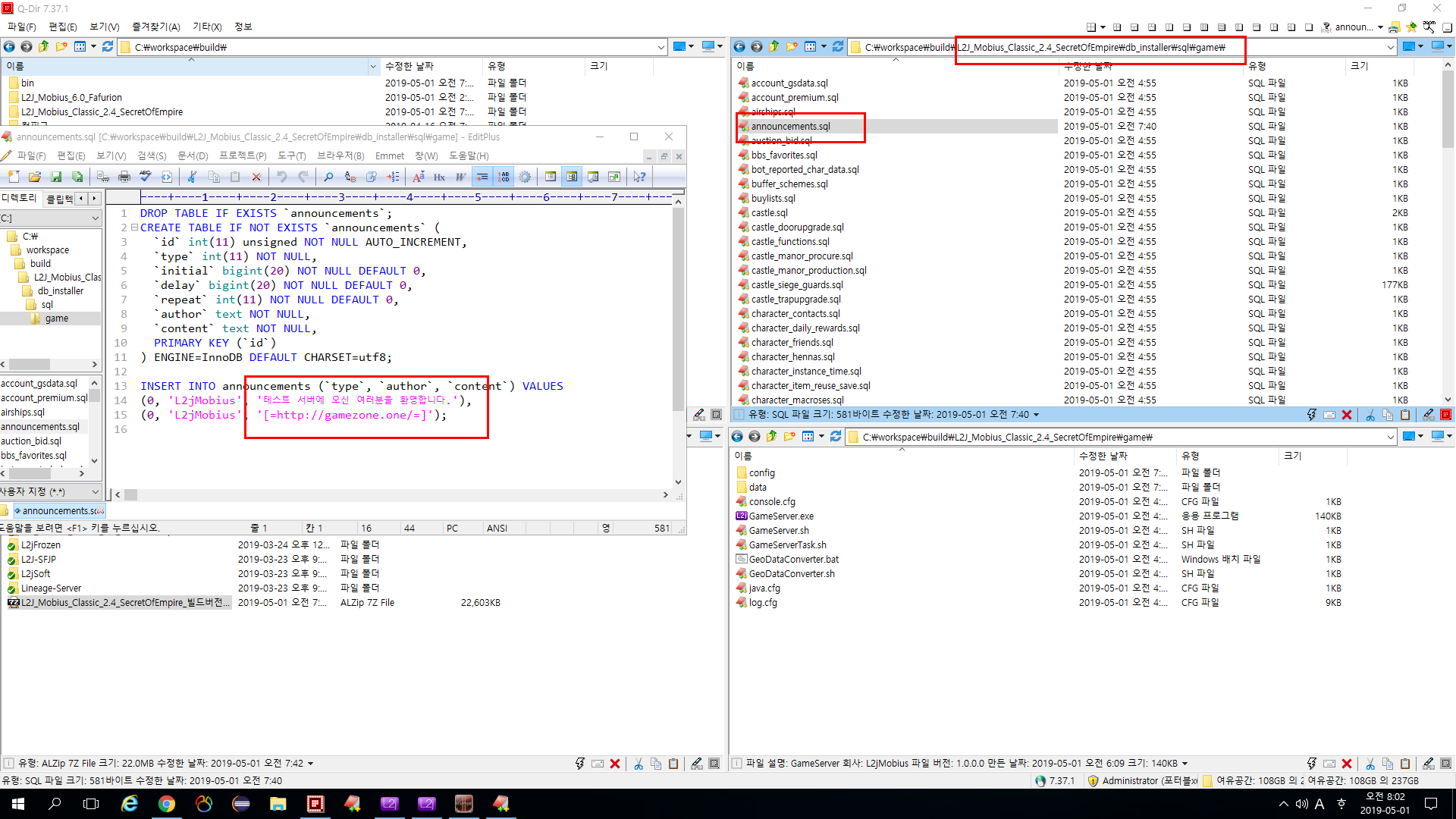Open the Emmet menu in EditPlus
Image resolution: width=1456 pixels, height=819 pixels.
point(390,155)
